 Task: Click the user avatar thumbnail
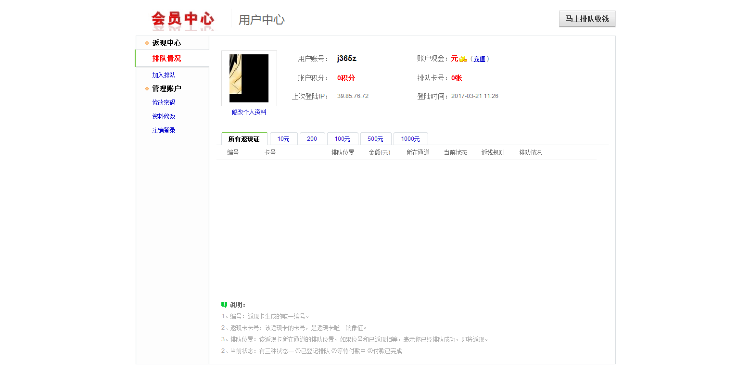(x=249, y=78)
